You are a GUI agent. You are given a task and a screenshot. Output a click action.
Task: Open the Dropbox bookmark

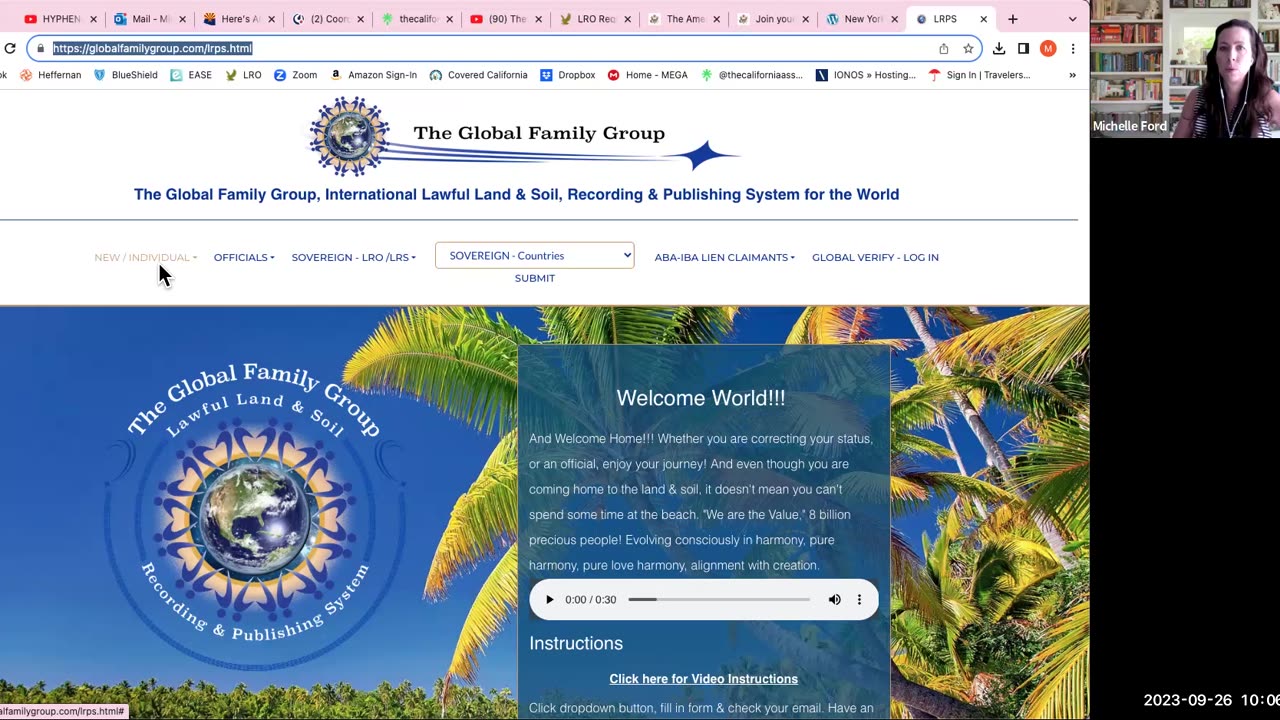pos(567,75)
